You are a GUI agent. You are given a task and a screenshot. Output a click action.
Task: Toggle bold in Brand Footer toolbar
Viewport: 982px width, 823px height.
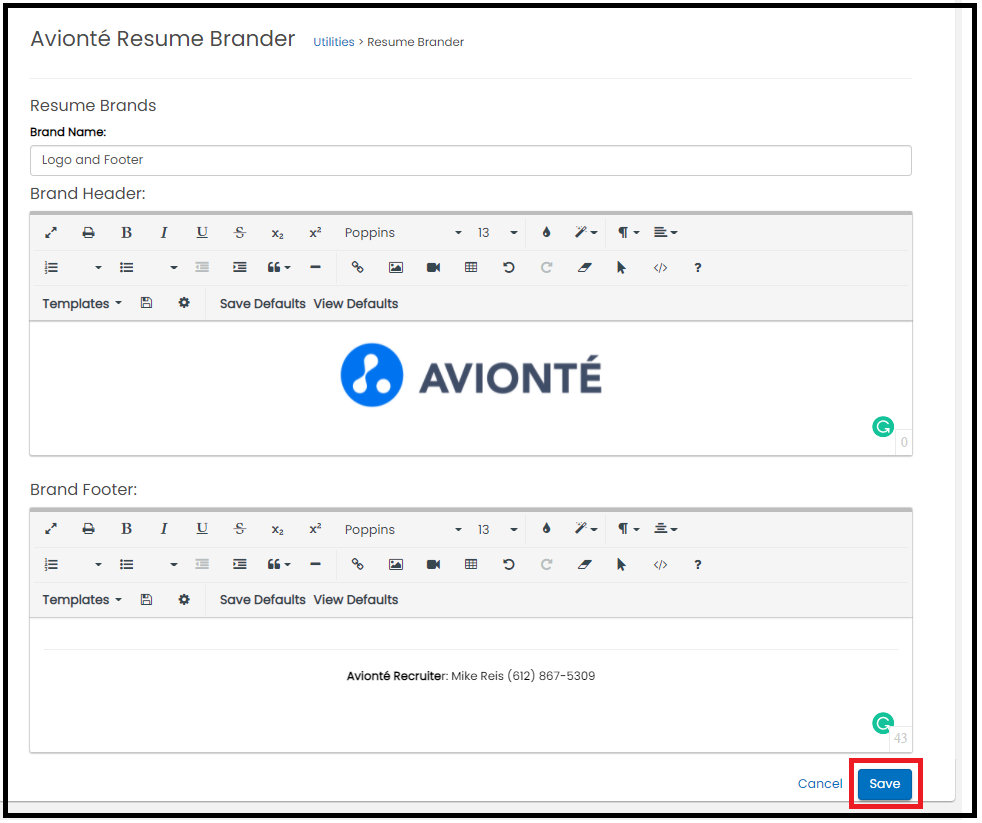(x=127, y=529)
